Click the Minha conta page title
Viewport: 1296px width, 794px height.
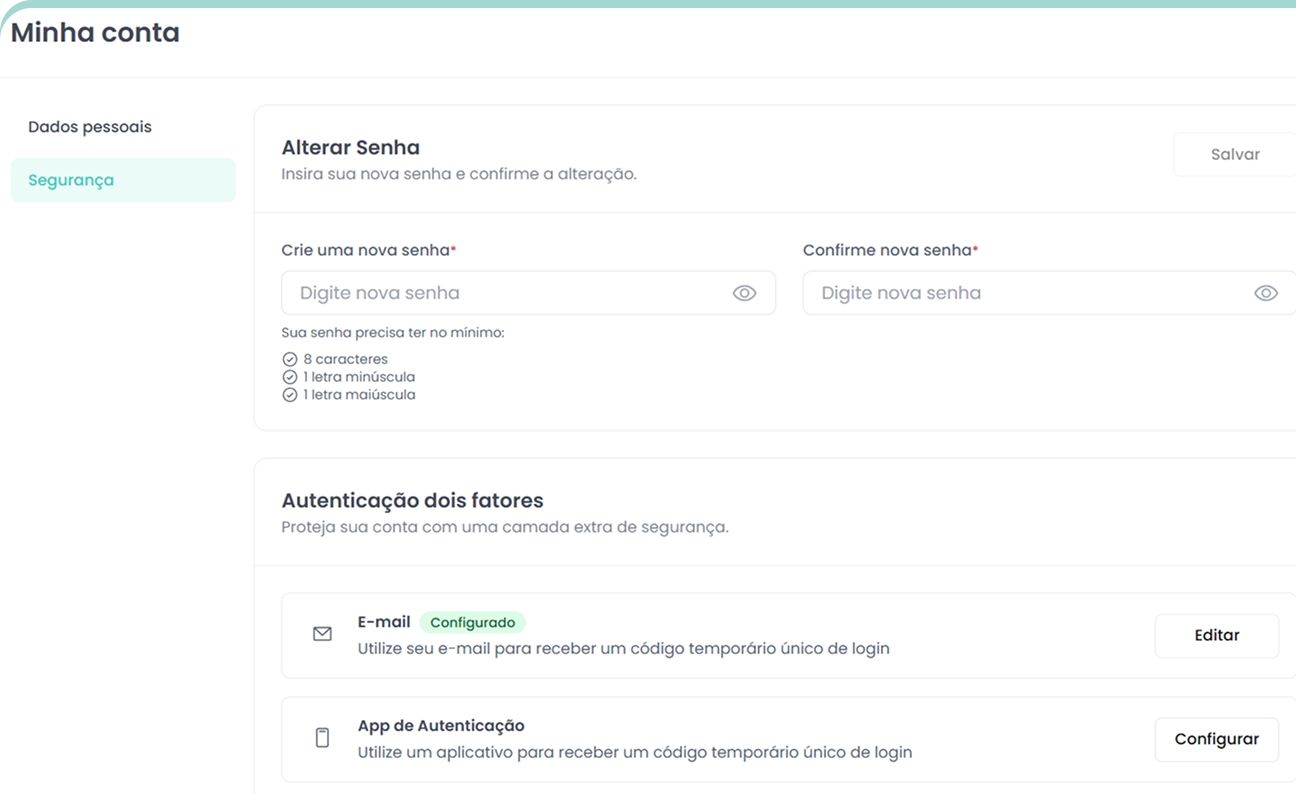(95, 32)
